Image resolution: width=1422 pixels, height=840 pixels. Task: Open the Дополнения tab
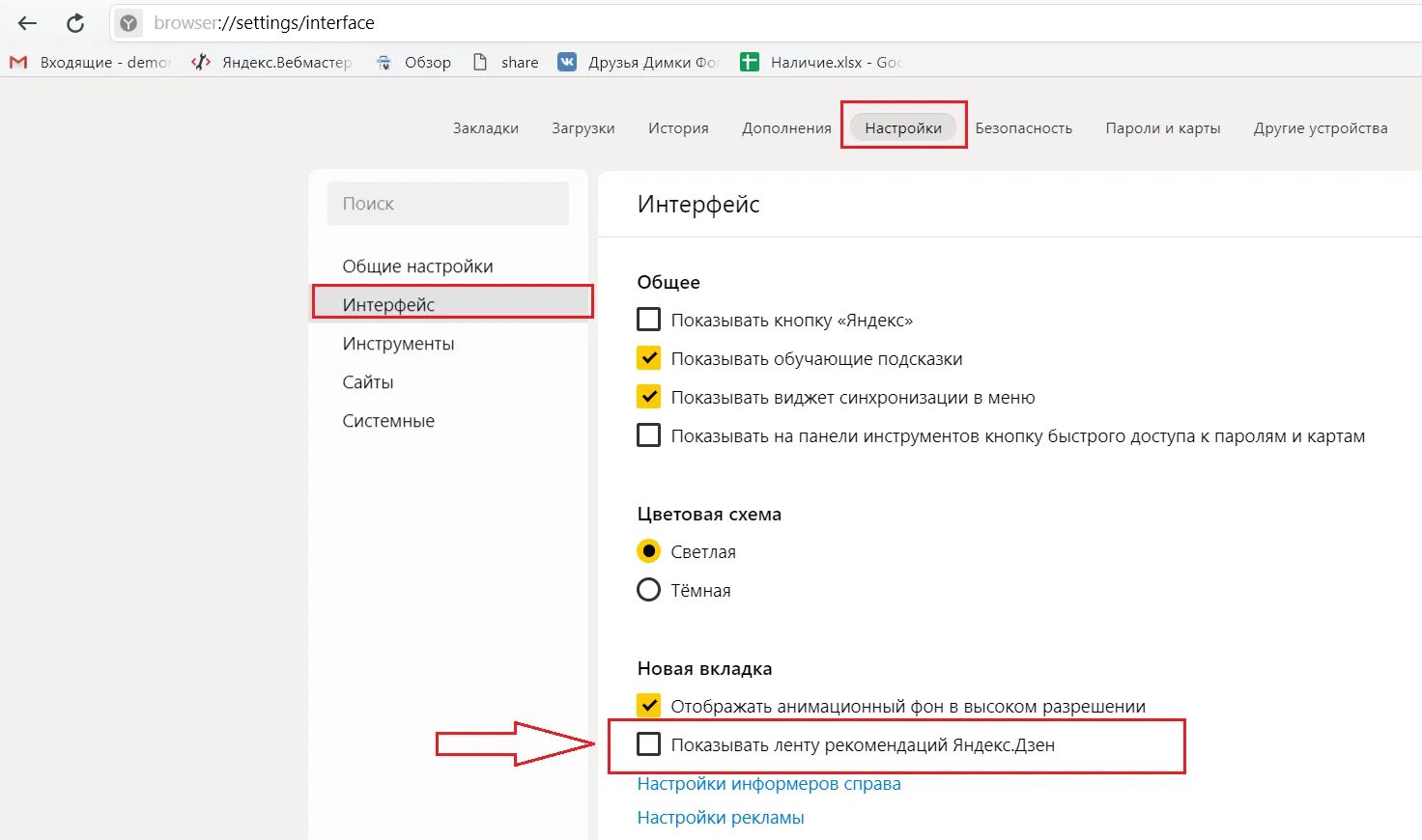pyautogui.click(x=786, y=128)
